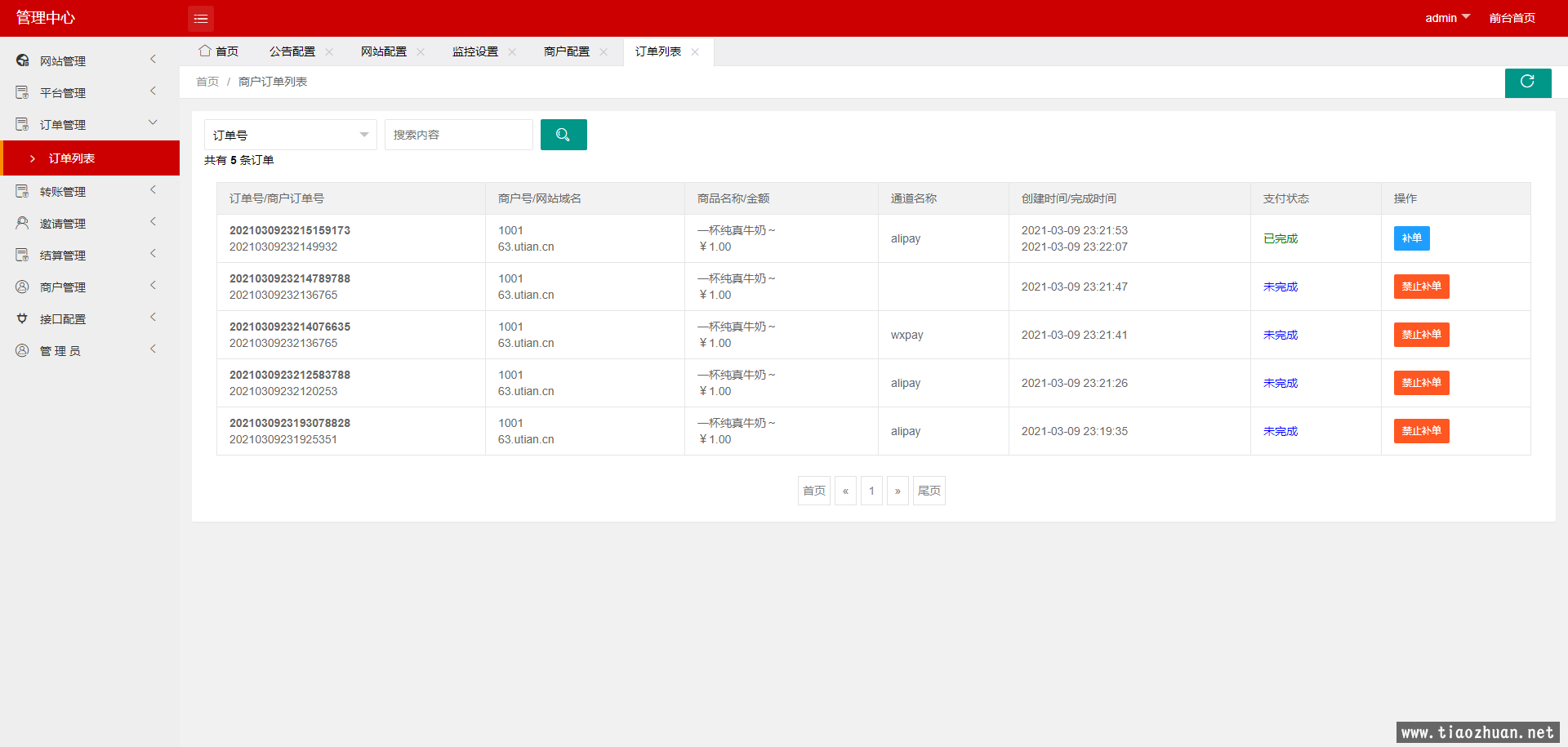Click the 商户管理 user circle icon
1568x747 pixels.
(23, 287)
